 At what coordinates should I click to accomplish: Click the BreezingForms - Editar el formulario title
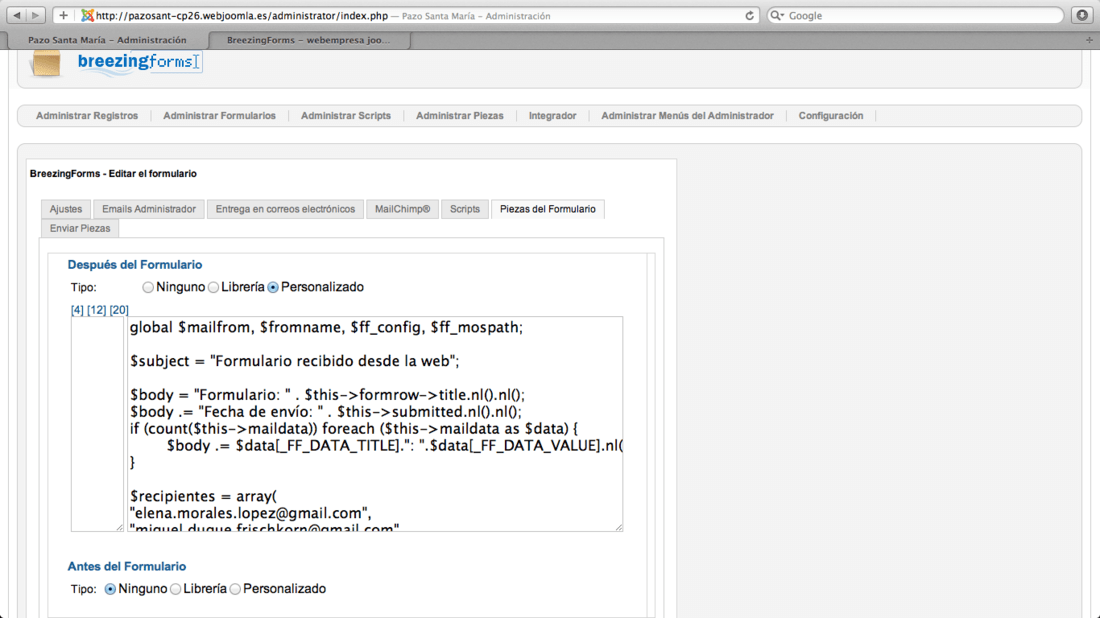(113, 173)
